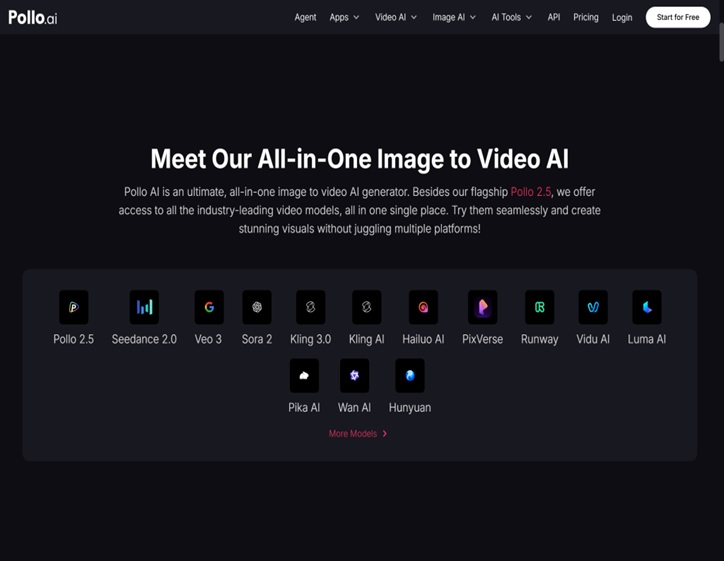Viewport: 724px width, 561px height.
Task: Click the Luma AI label text
Action: [646, 339]
